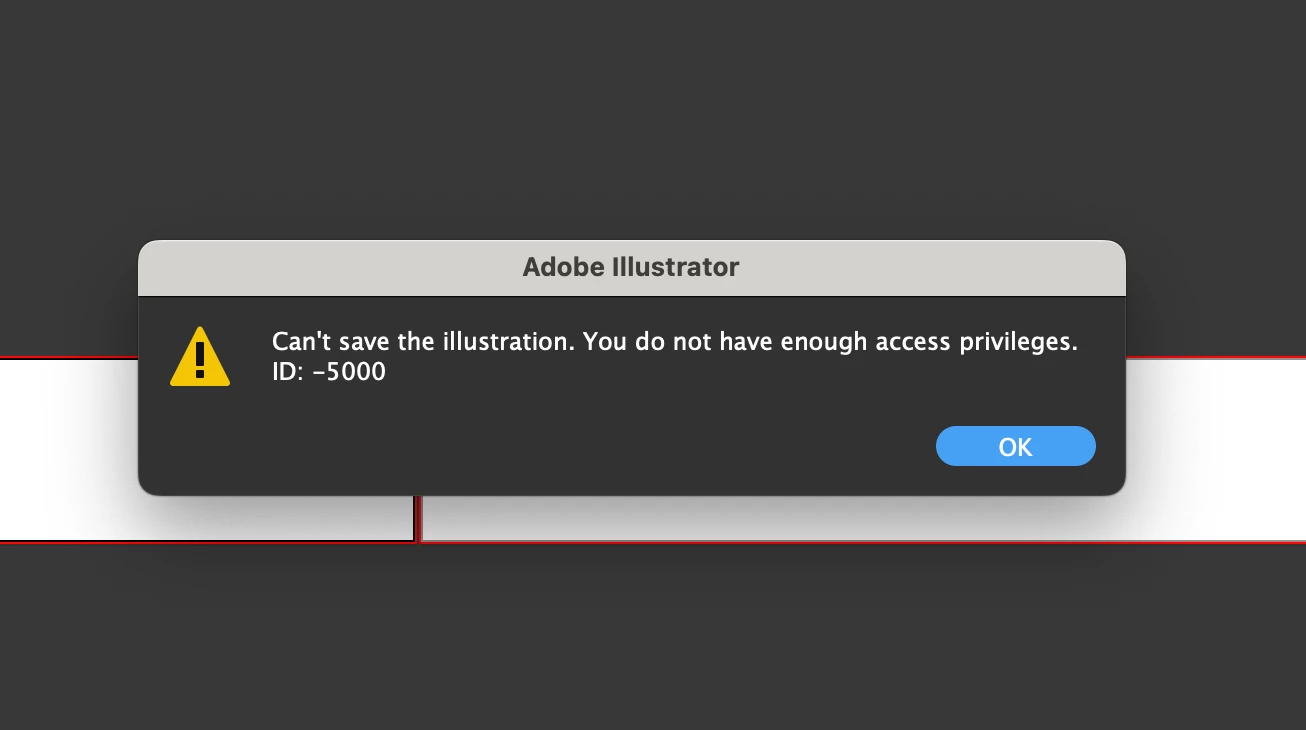Click the OK button to dismiss
The width and height of the screenshot is (1306, 730).
click(1015, 446)
